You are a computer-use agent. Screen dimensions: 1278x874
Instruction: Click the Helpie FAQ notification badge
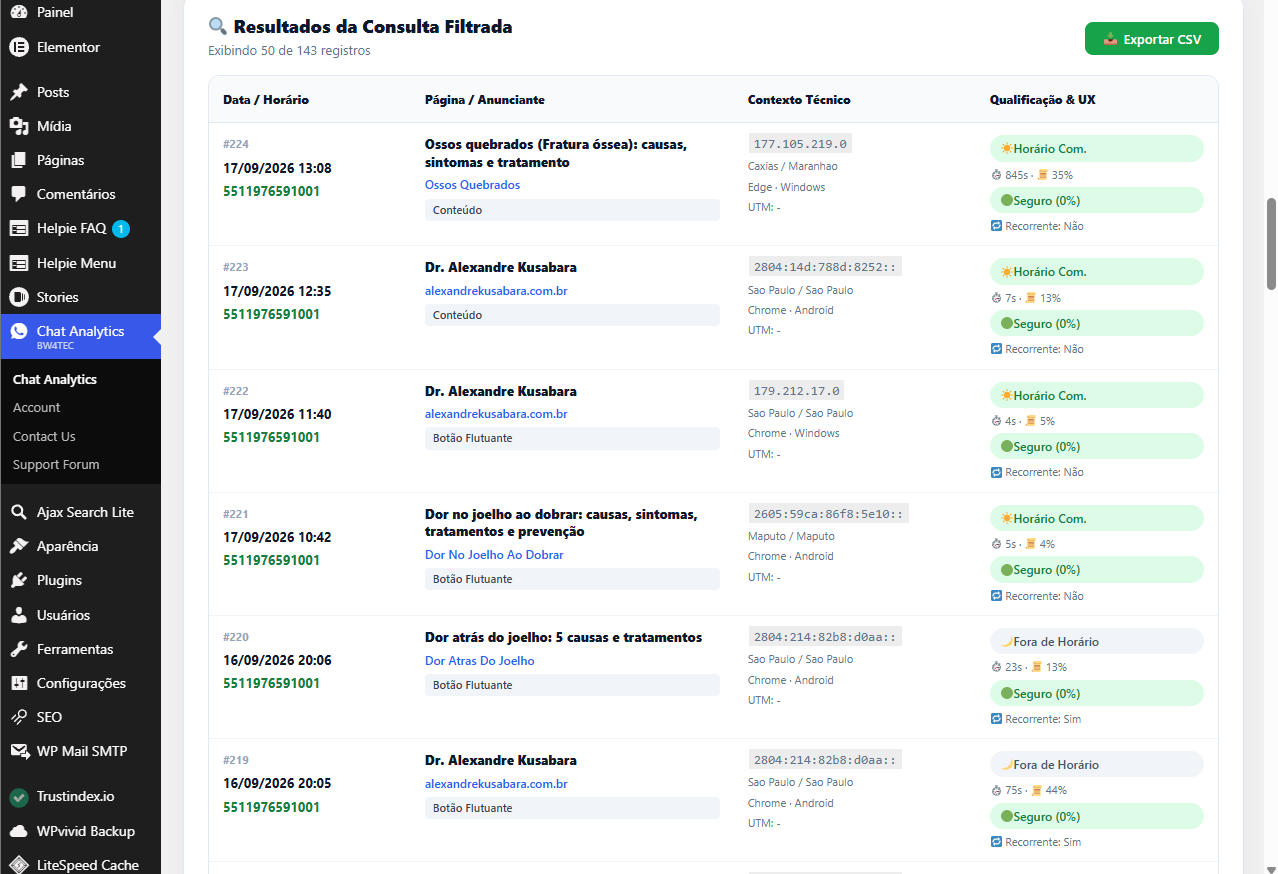[x=121, y=229]
